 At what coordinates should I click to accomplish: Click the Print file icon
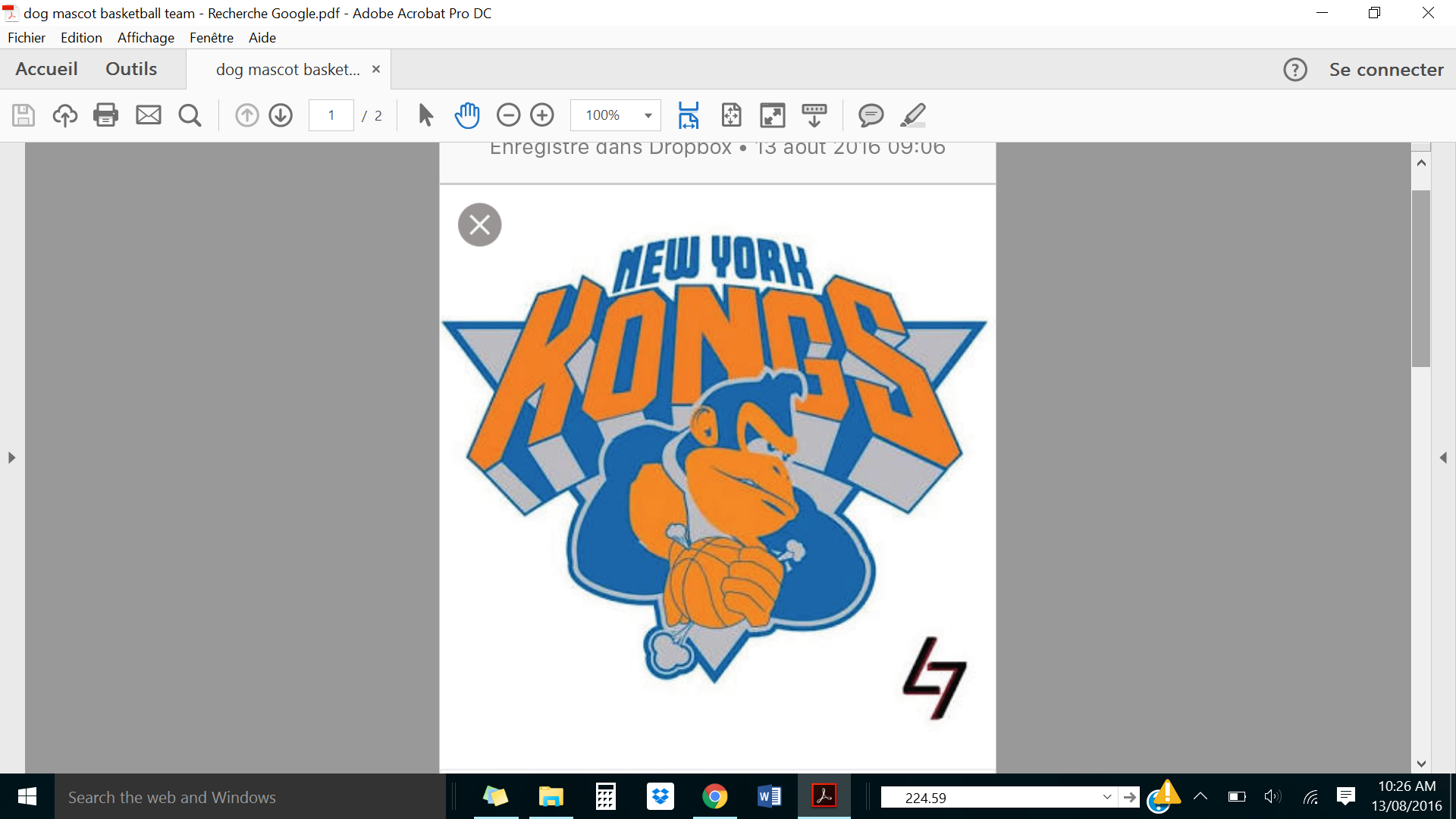click(105, 115)
